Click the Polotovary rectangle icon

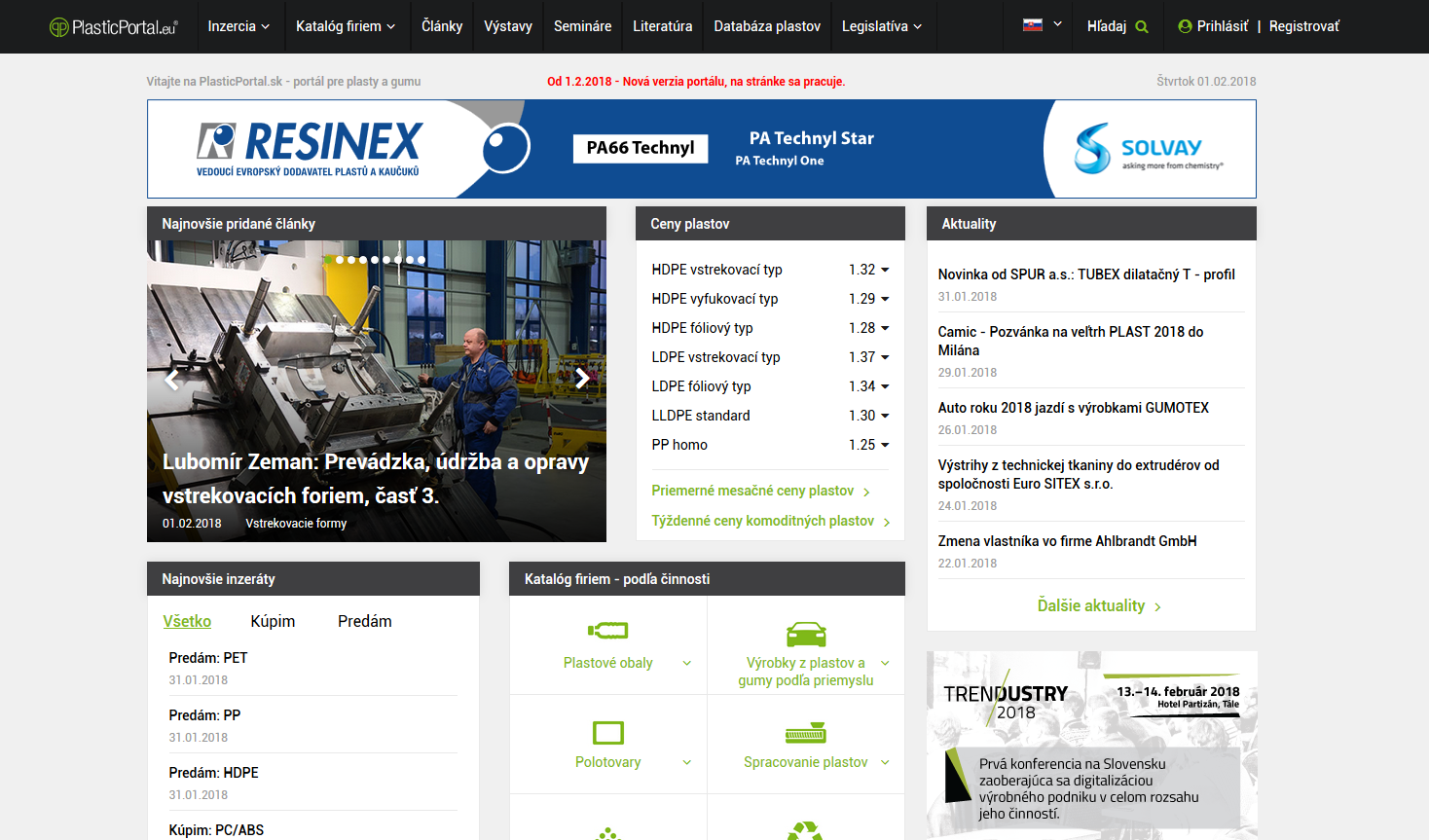coord(608,732)
